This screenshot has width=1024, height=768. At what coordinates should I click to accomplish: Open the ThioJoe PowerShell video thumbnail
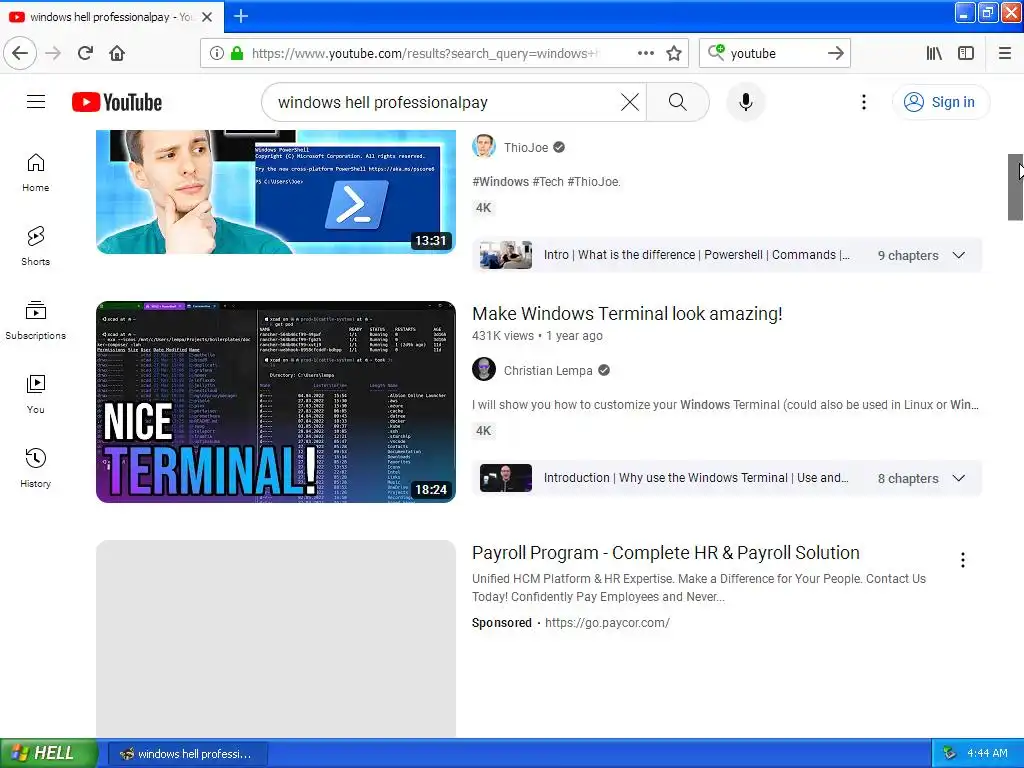click(x=276, y=191)
